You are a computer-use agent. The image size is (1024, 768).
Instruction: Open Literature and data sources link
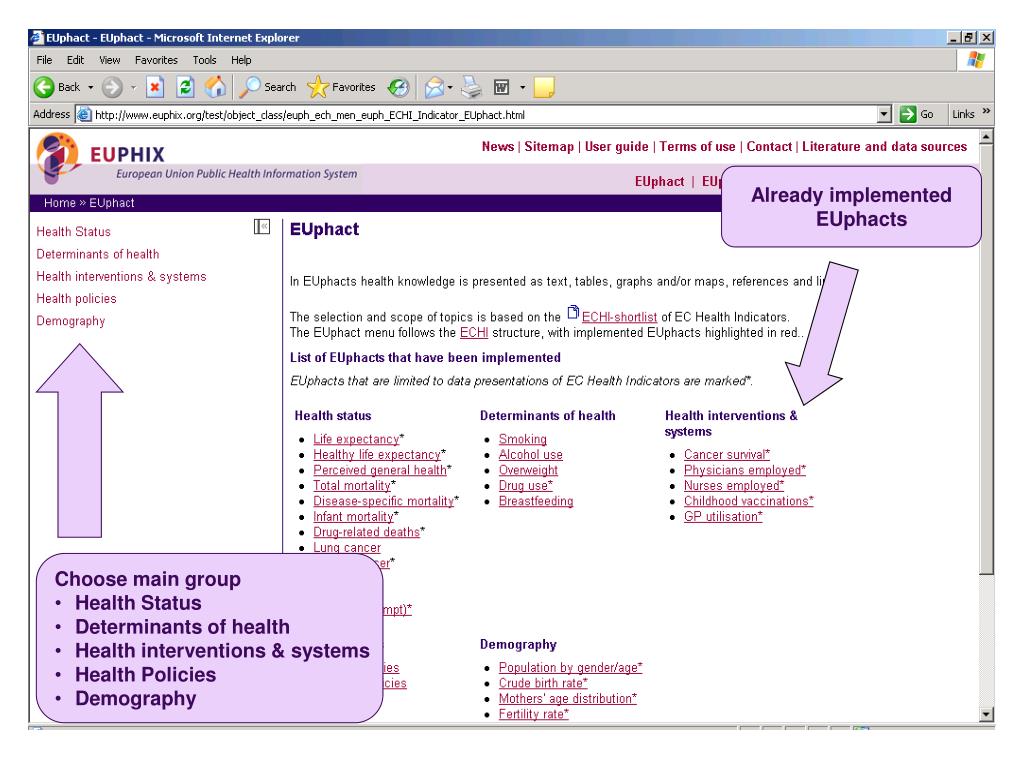pyautogui.click(x=884, y=147)
